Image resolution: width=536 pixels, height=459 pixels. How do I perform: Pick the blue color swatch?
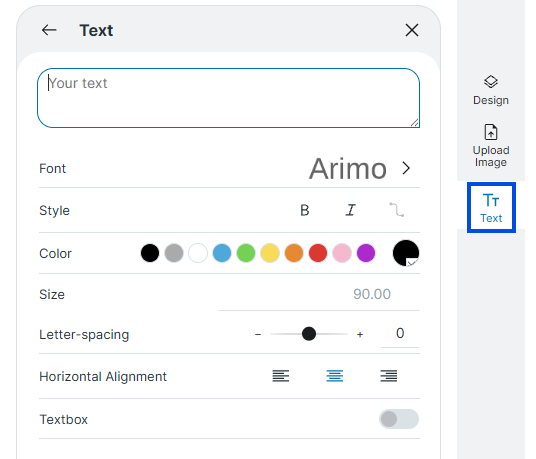[222, 253]
